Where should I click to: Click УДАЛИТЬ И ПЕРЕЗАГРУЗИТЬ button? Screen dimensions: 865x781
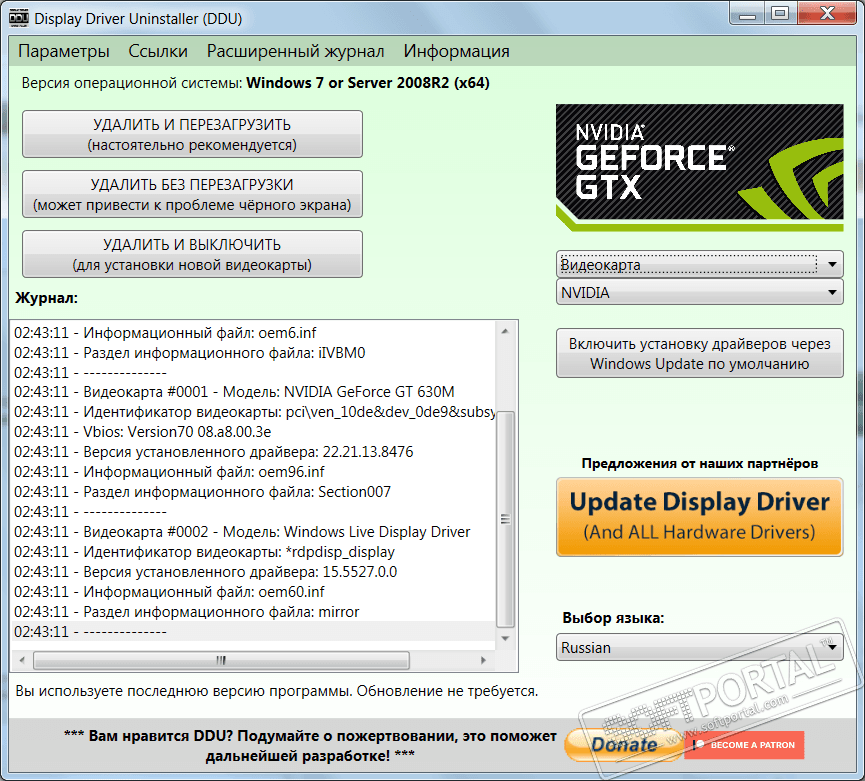tap(192, 135)
